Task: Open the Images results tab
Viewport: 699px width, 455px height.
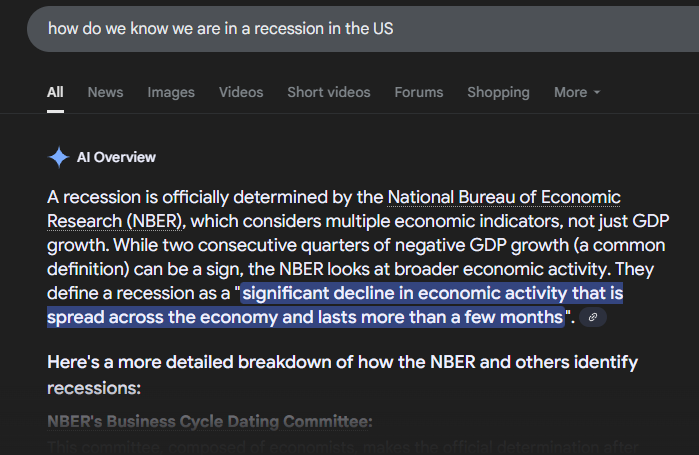Action: 171,92
